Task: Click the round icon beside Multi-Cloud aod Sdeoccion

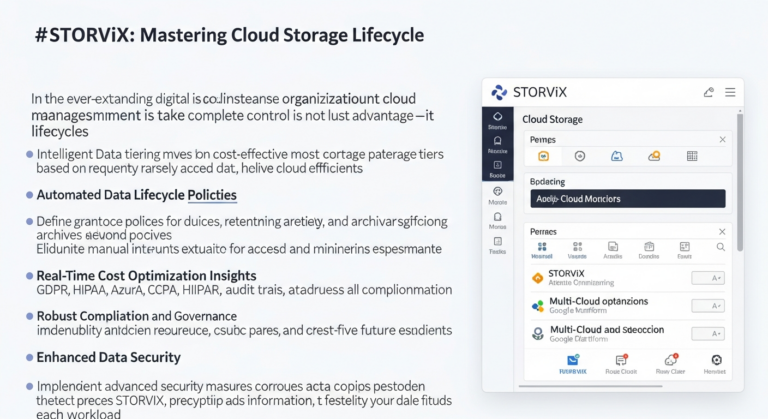Action: (538, 334)
